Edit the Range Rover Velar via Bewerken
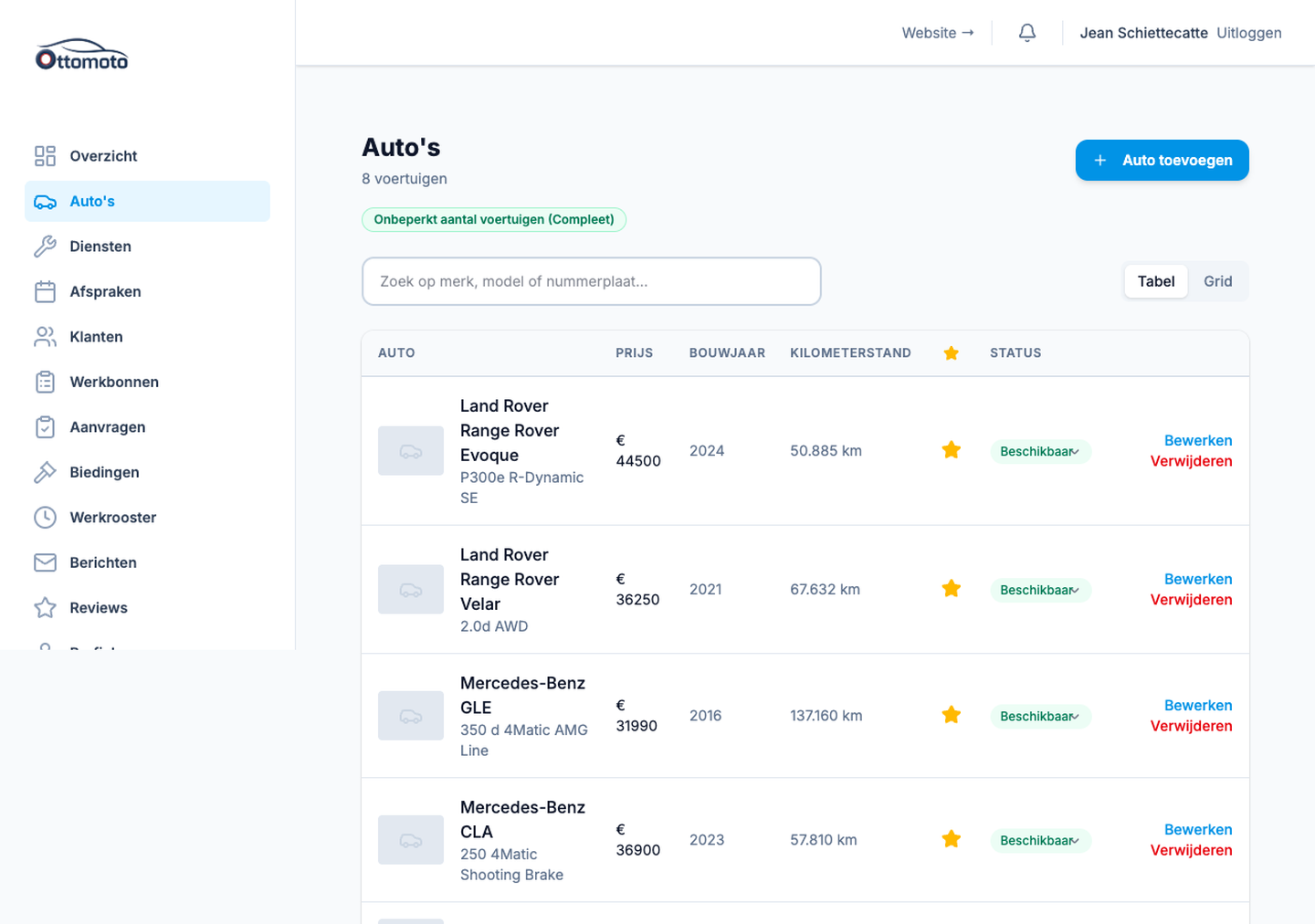 pos(1198,579)
